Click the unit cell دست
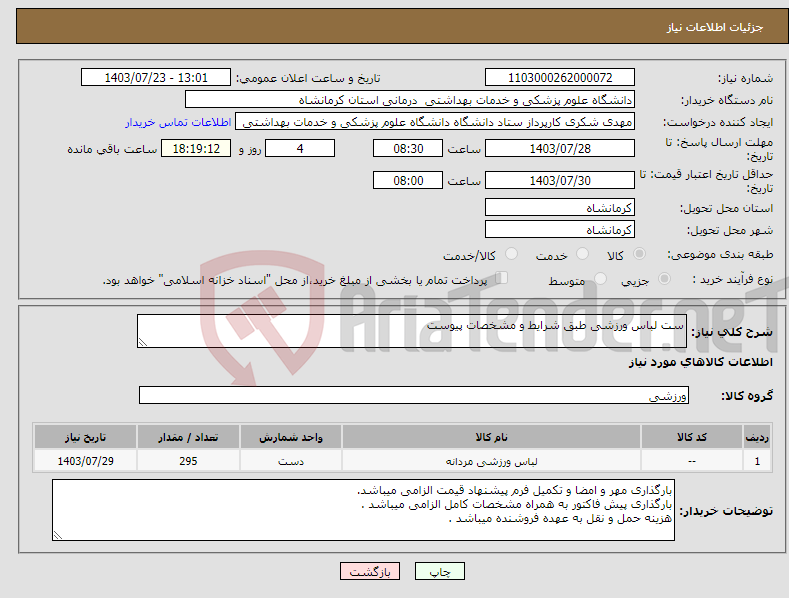 pos(291,461)
